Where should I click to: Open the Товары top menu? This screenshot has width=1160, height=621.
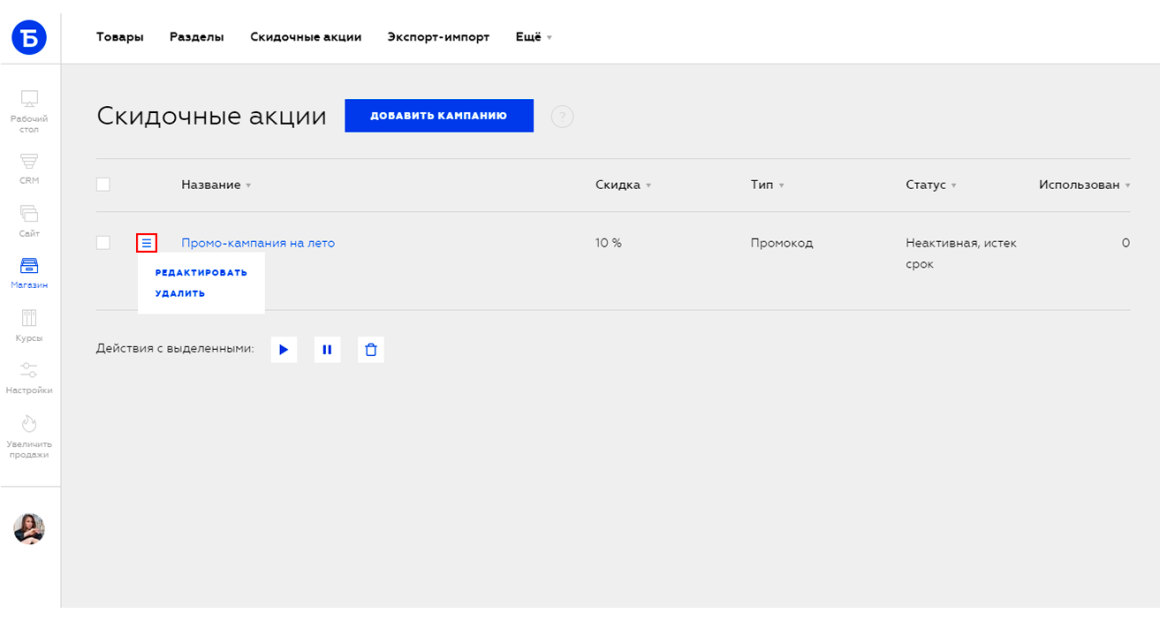[x=120, y=37]
